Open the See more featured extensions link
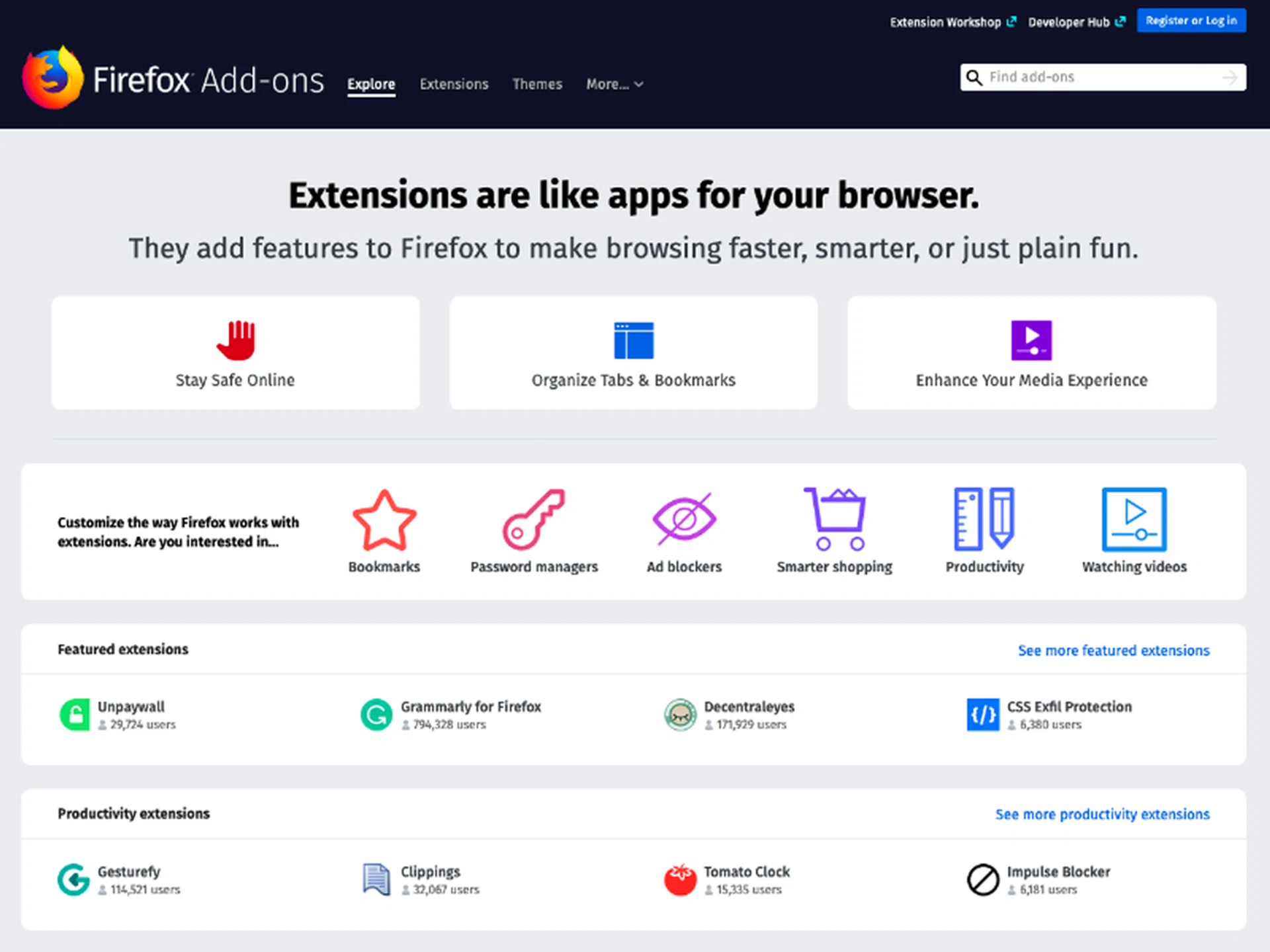Screen dimensions: 1270x952 pos(1113,651)
